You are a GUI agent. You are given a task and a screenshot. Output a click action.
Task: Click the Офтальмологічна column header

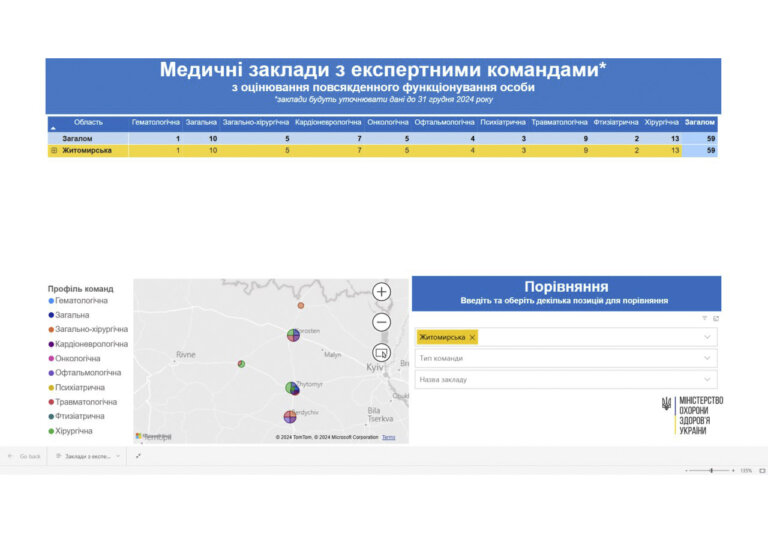(x=444, y=122)
